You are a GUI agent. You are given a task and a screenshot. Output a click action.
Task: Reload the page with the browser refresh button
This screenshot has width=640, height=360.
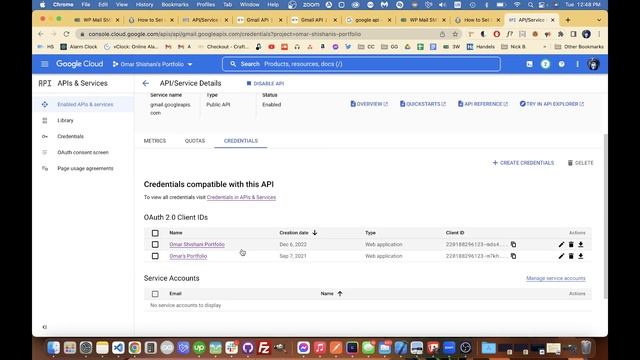pos(67,34)
